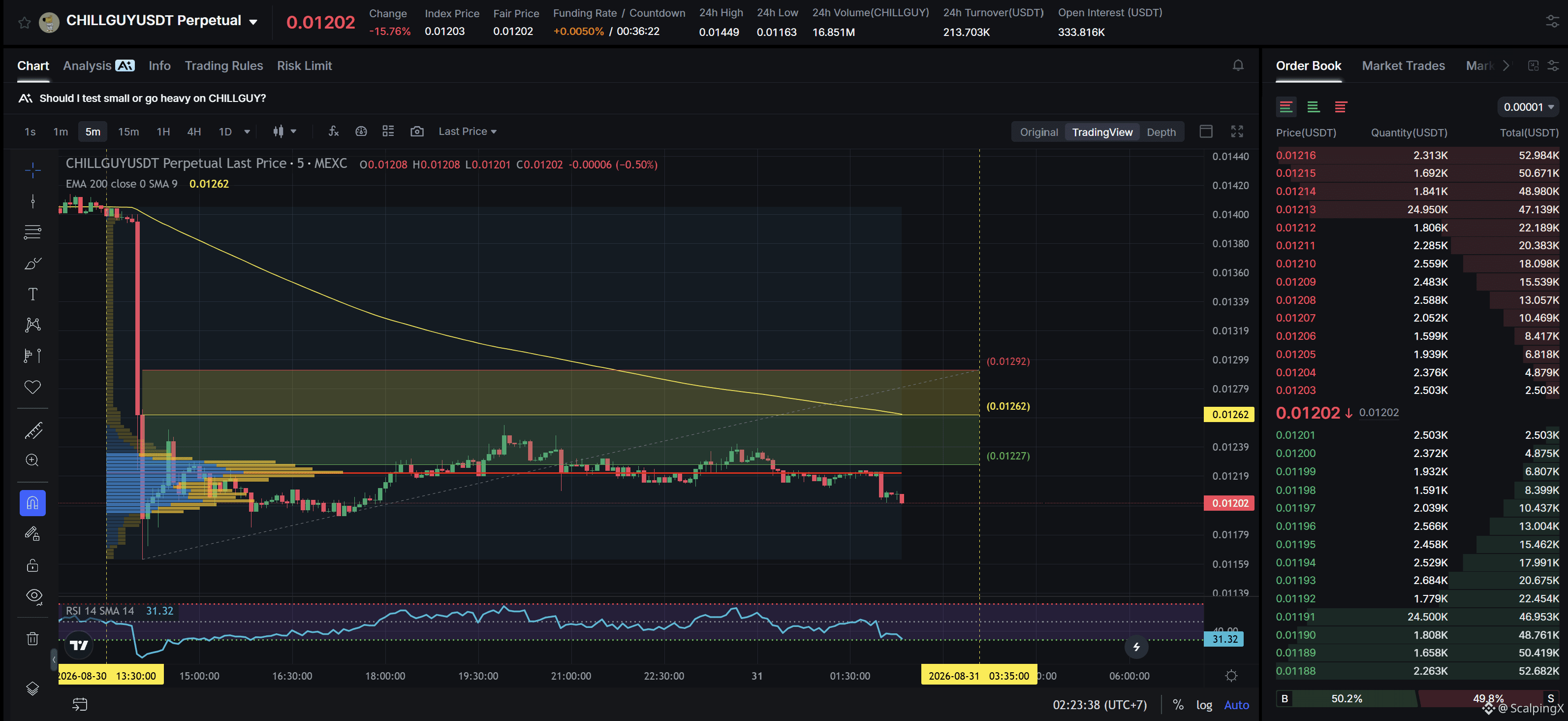The width and height of the screenshot is (1568, 721).
Task: Open the Last Price dropdown
Action: coord(468,131)
